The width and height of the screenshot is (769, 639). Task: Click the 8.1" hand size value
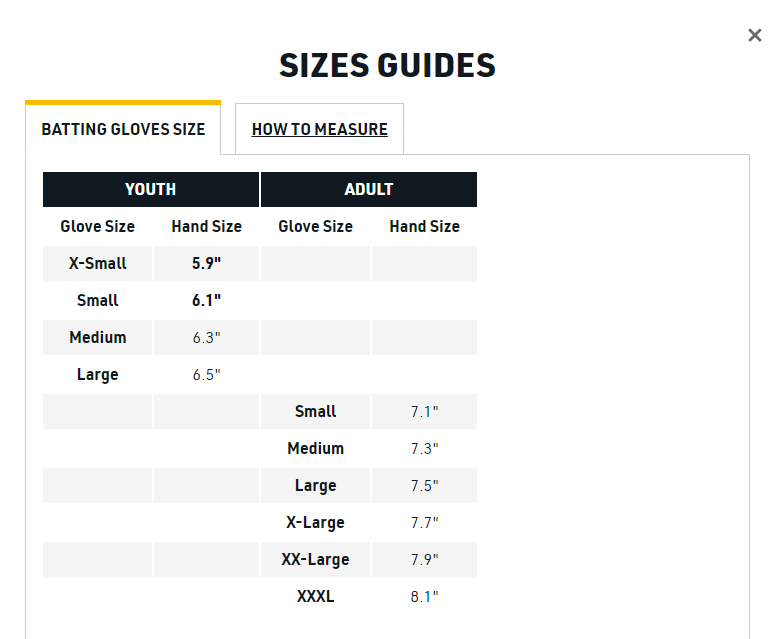[424, 596]
